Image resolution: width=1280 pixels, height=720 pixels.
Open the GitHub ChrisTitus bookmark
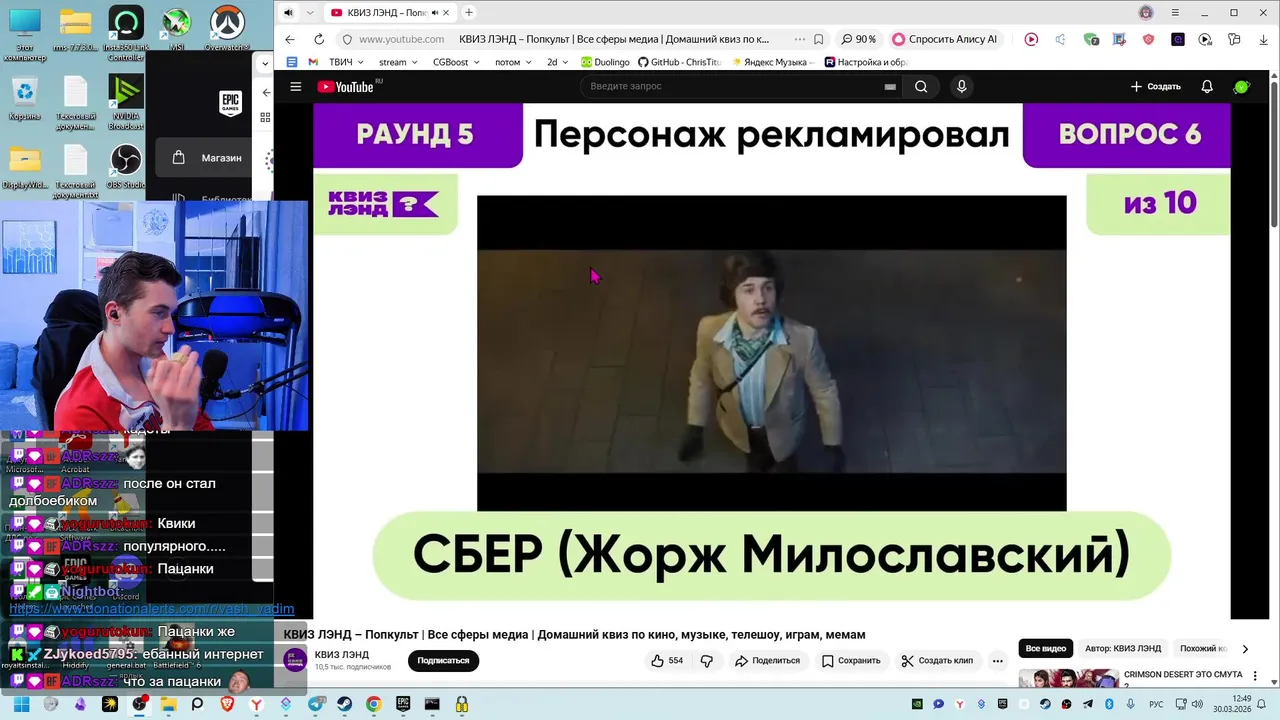(x=680, y=62)
